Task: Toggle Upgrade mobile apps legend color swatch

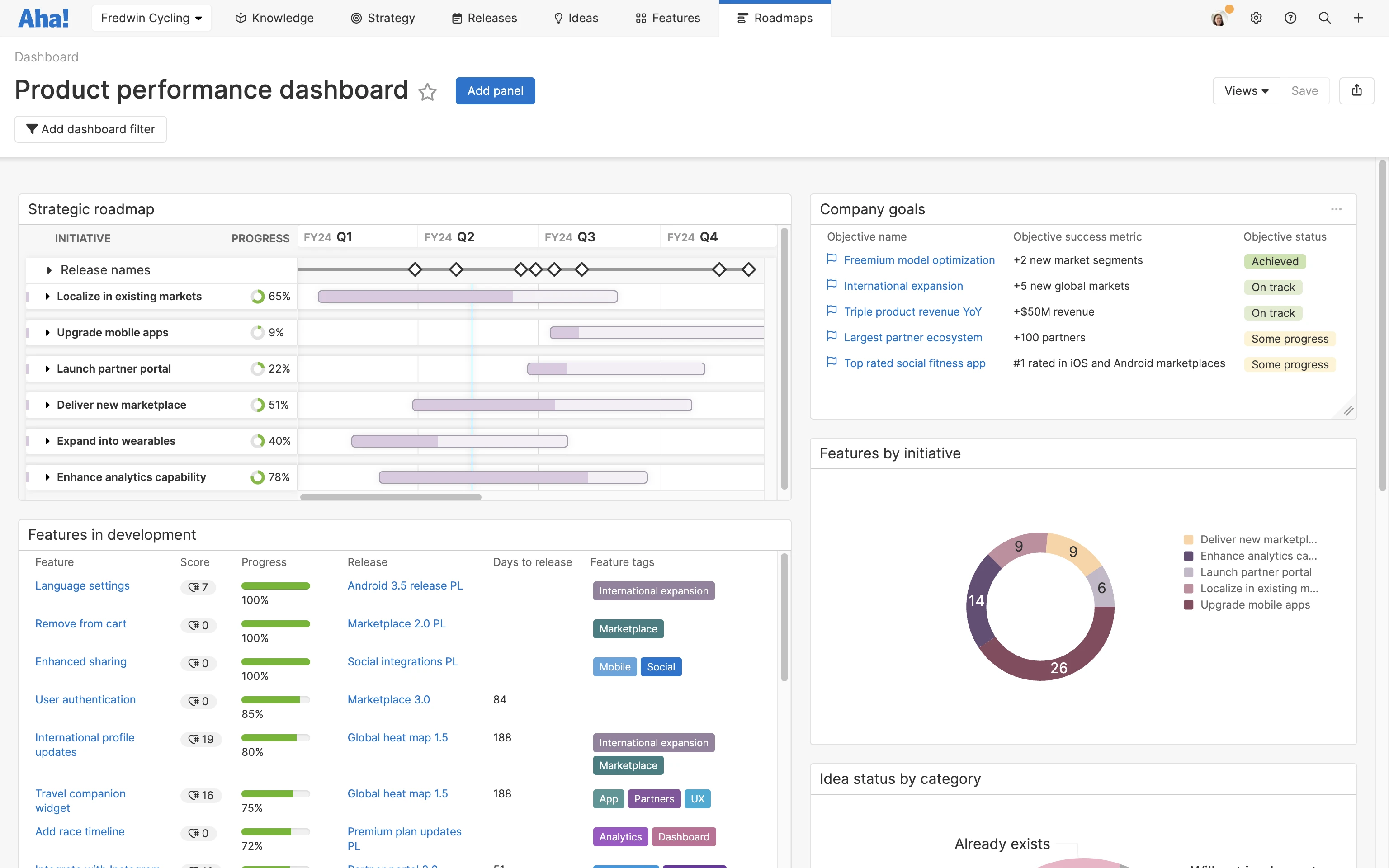Action: click(x=1189, y=604)
